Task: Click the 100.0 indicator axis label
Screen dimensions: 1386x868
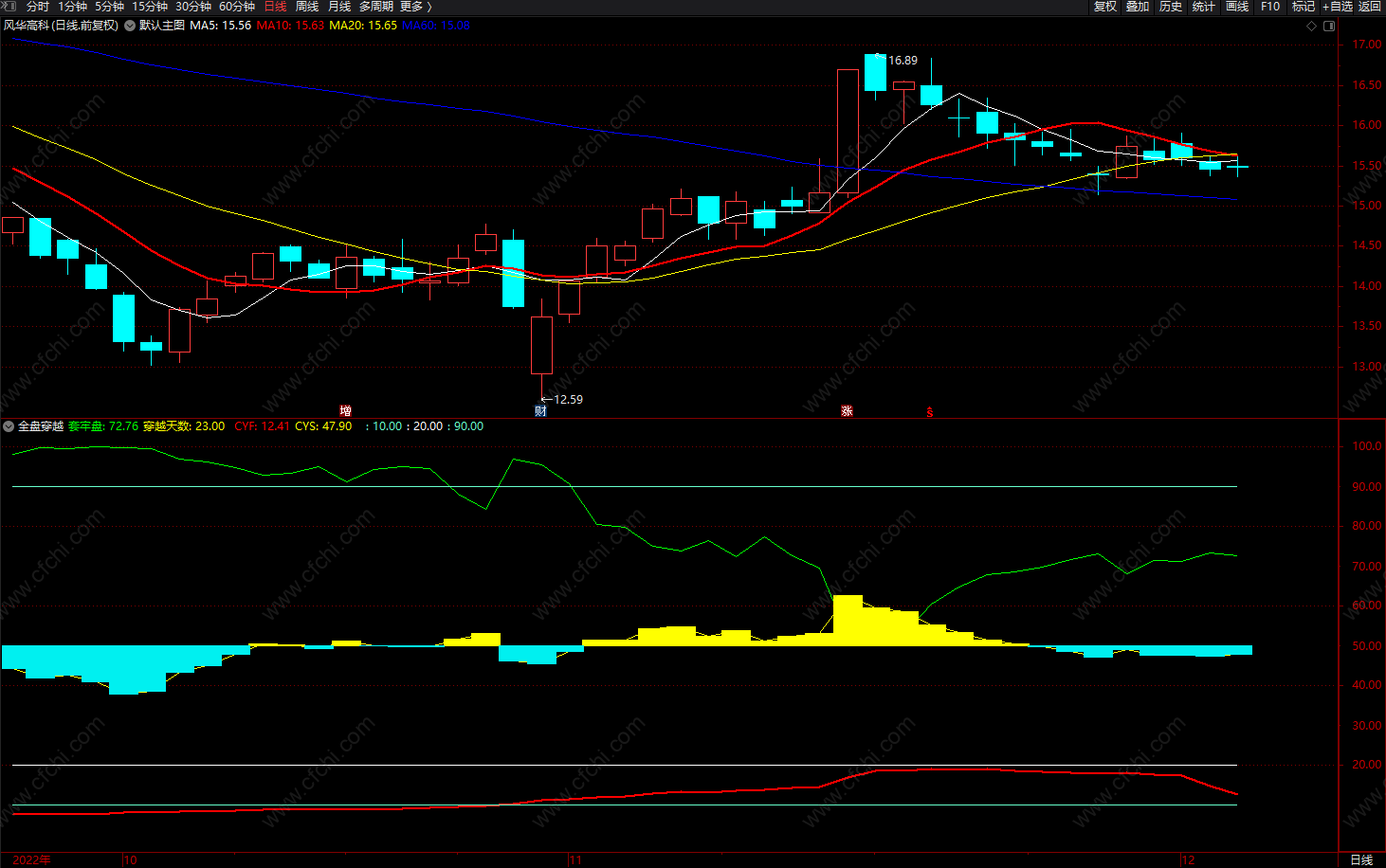Action: [1367, 446]
